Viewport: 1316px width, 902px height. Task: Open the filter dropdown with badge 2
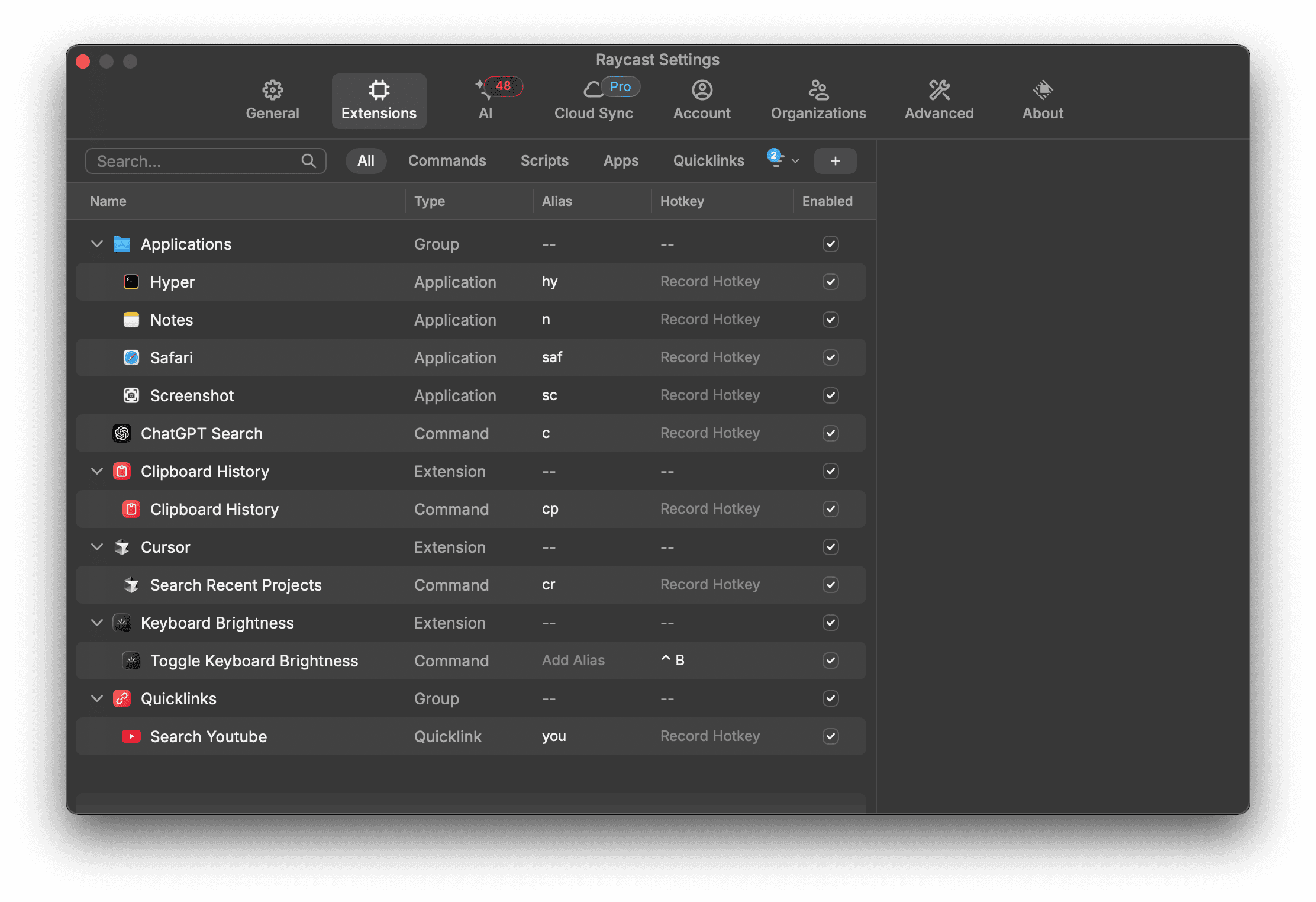point(782,160)
